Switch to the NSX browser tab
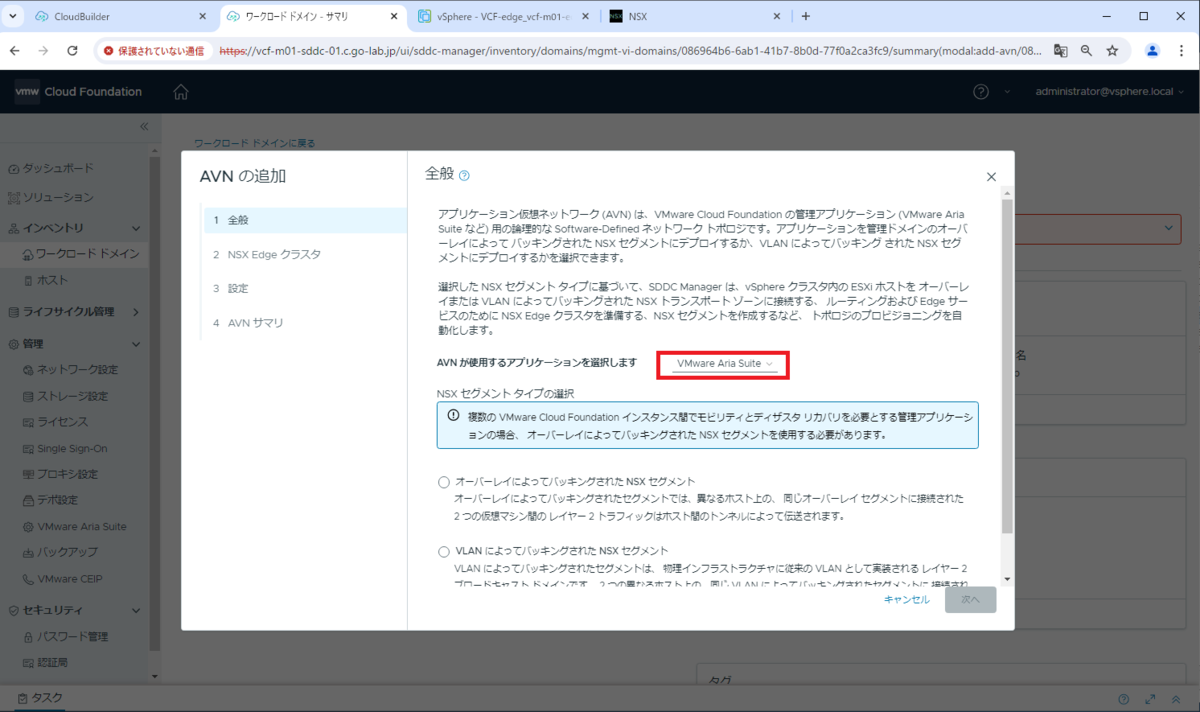Screen dimensions: 1200x712 point(695,16)
